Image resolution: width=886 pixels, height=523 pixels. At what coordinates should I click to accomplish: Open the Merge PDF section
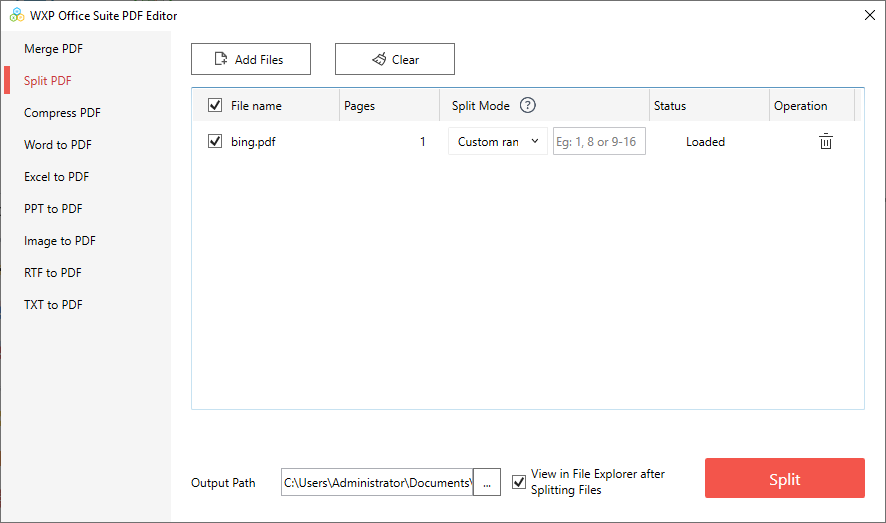(53, 49)
